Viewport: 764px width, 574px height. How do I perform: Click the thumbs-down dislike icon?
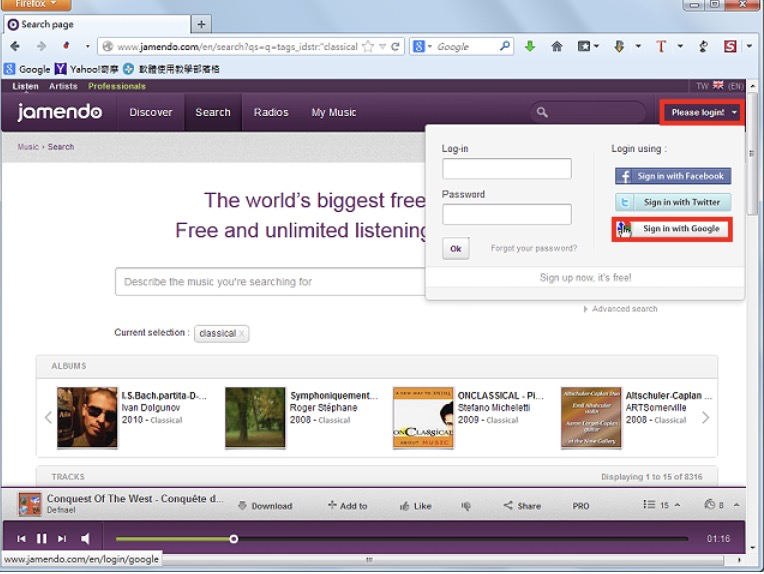click(466, 506)
